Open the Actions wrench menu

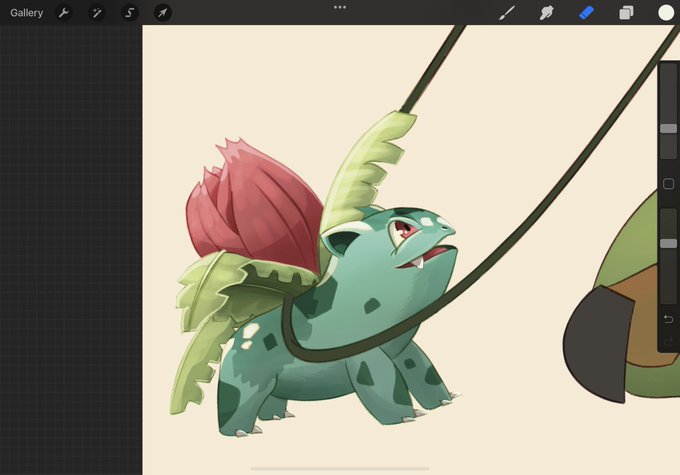coord(64,13)
